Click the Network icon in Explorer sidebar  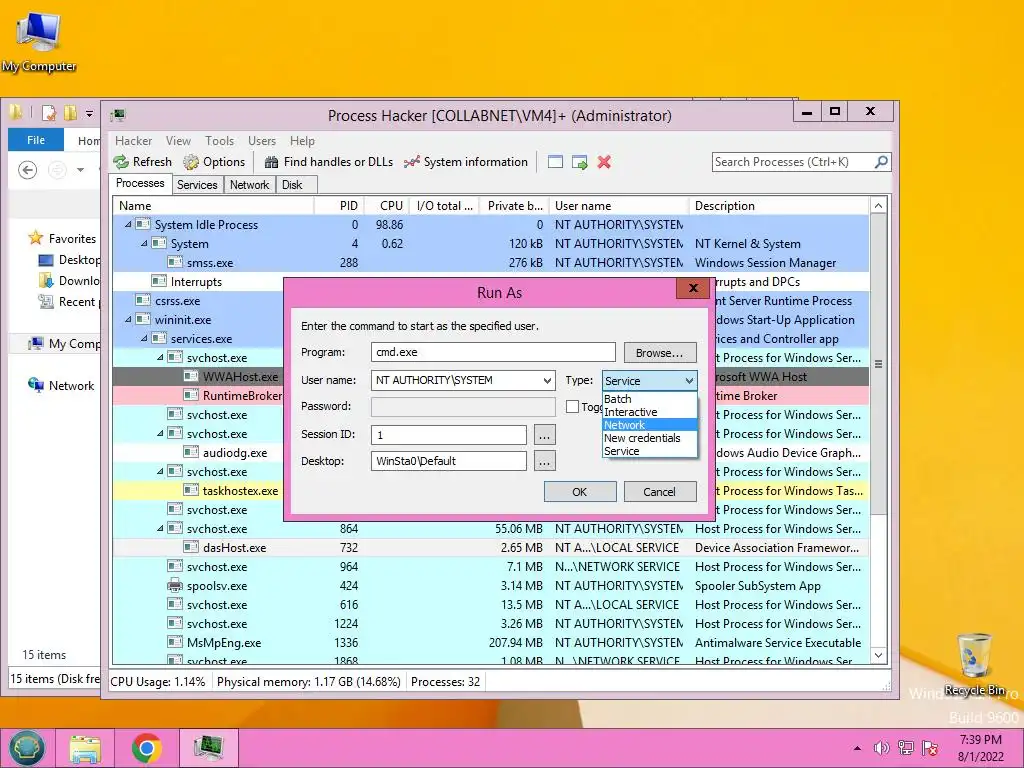35,385
